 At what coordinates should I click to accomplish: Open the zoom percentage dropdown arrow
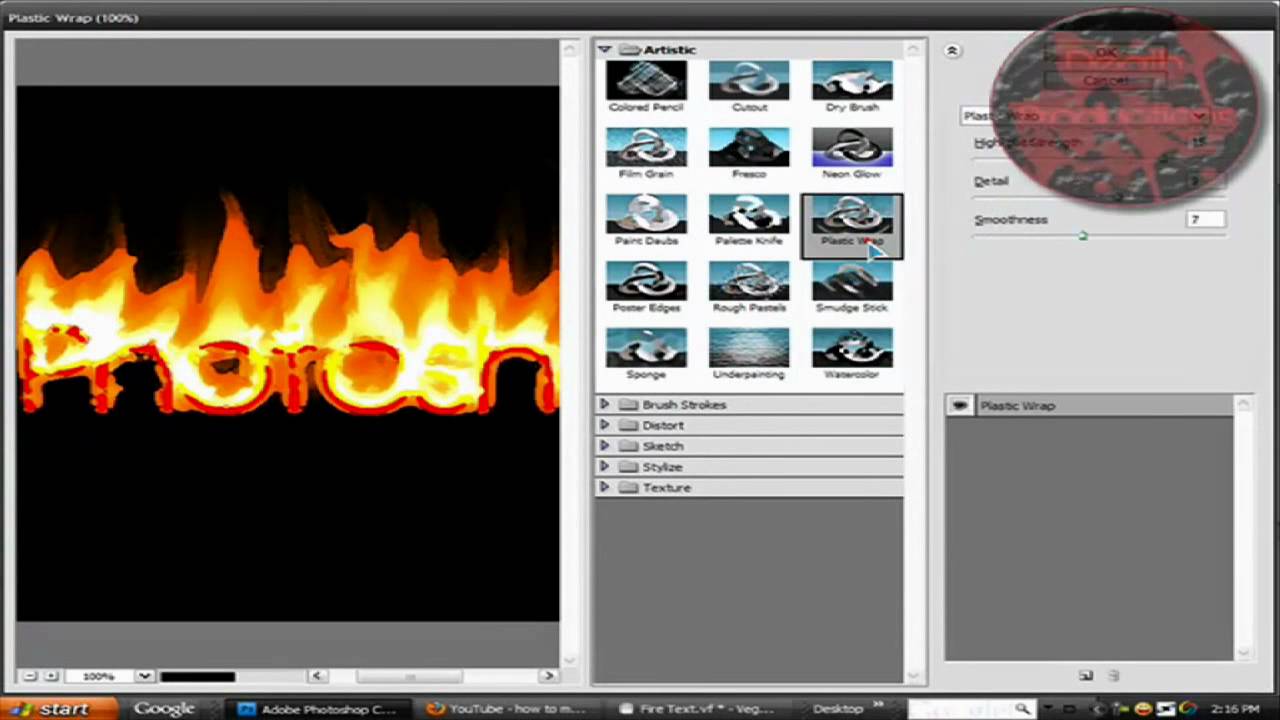coord(144,676)
